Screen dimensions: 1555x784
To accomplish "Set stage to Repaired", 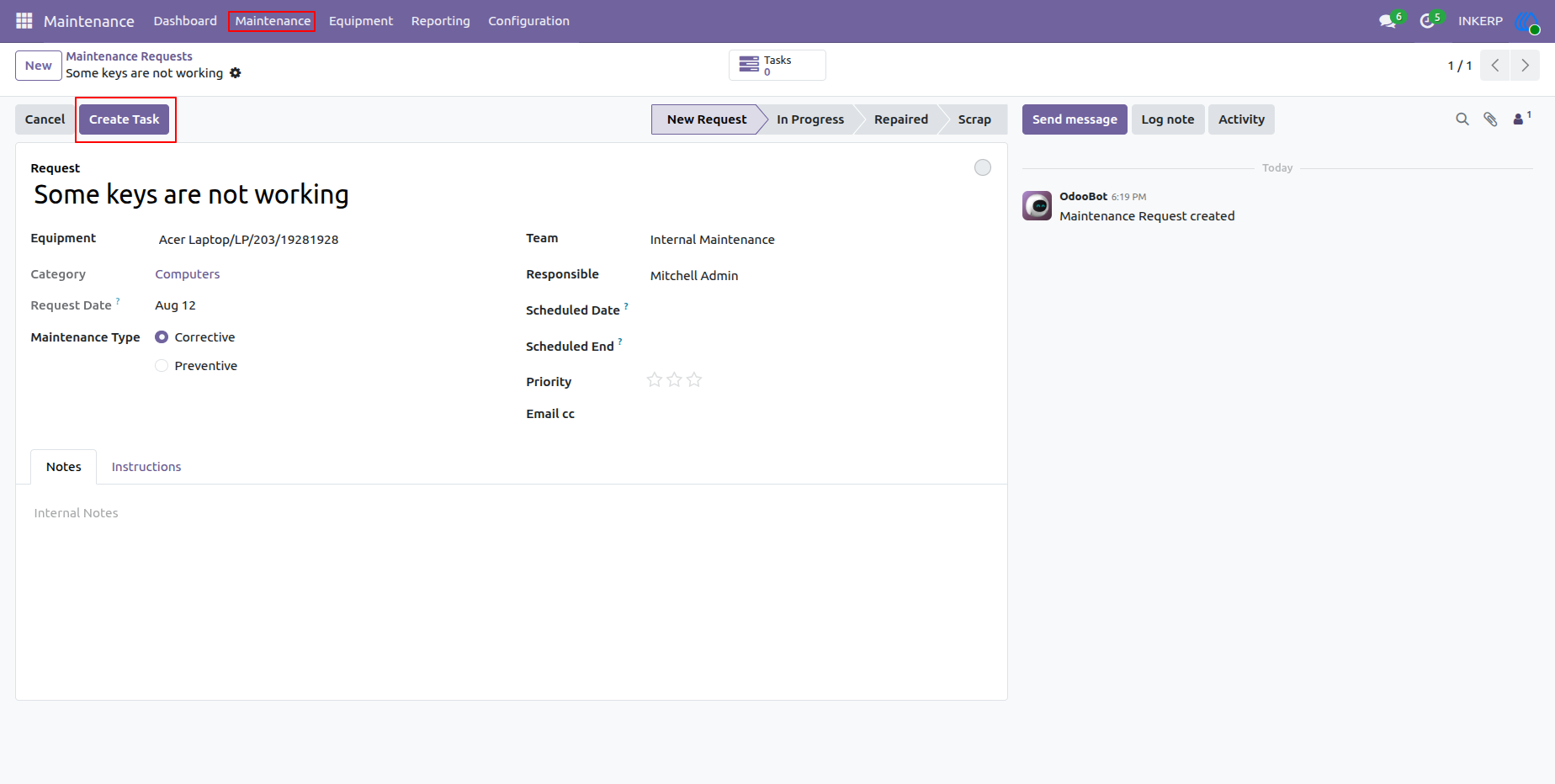I will click(x=901, y=119).
